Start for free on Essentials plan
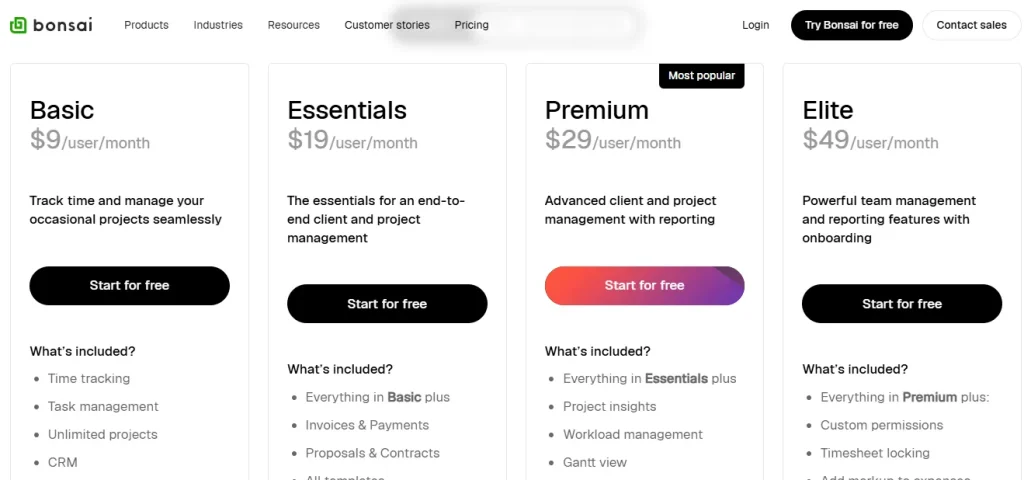Screen dimensions: 1024x480 [x=387, y=304]
